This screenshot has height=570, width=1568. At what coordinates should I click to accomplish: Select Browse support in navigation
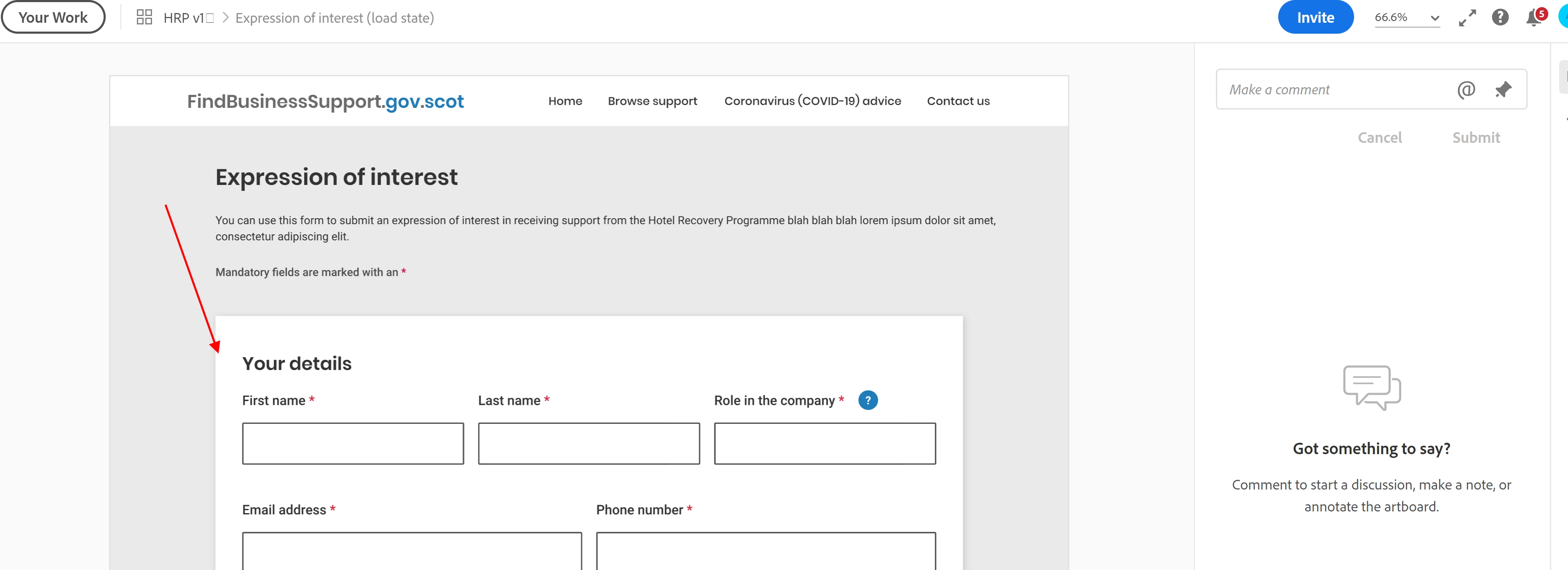pyautogui.click(x=652, y=101)
